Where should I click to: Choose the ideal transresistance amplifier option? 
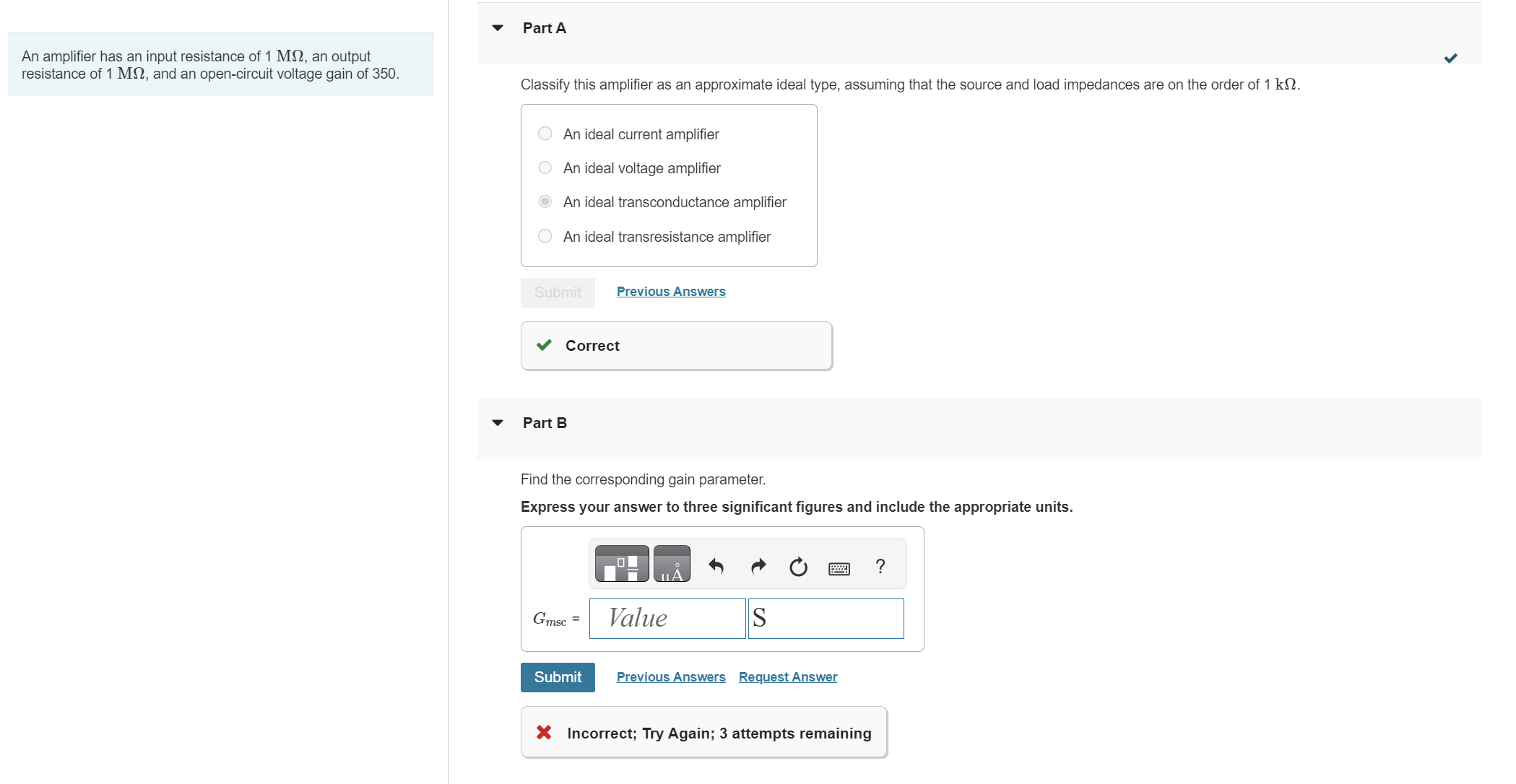pos(545,237)
